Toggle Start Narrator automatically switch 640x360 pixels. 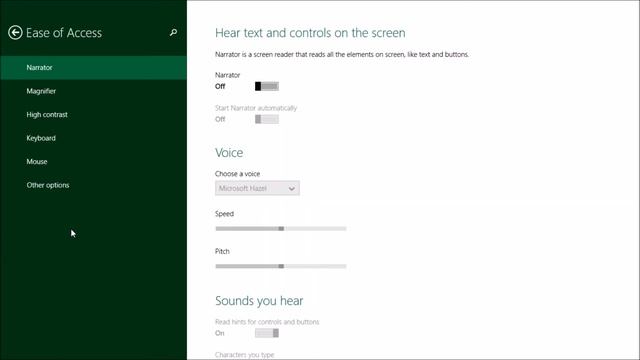pos(267,119)
